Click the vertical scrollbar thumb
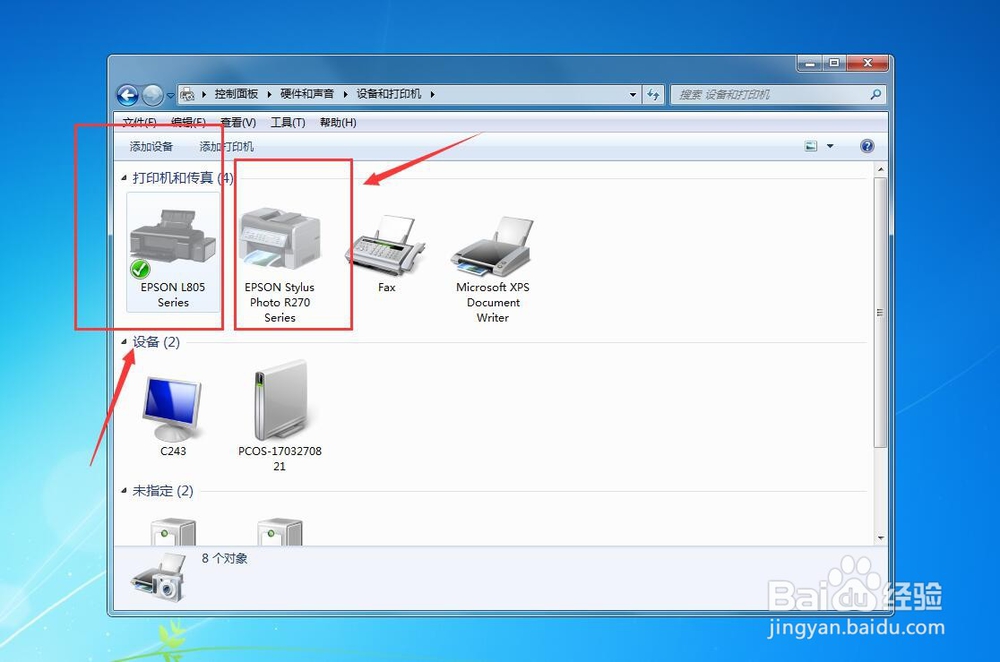1000x662 pixels. click(880, 312)
